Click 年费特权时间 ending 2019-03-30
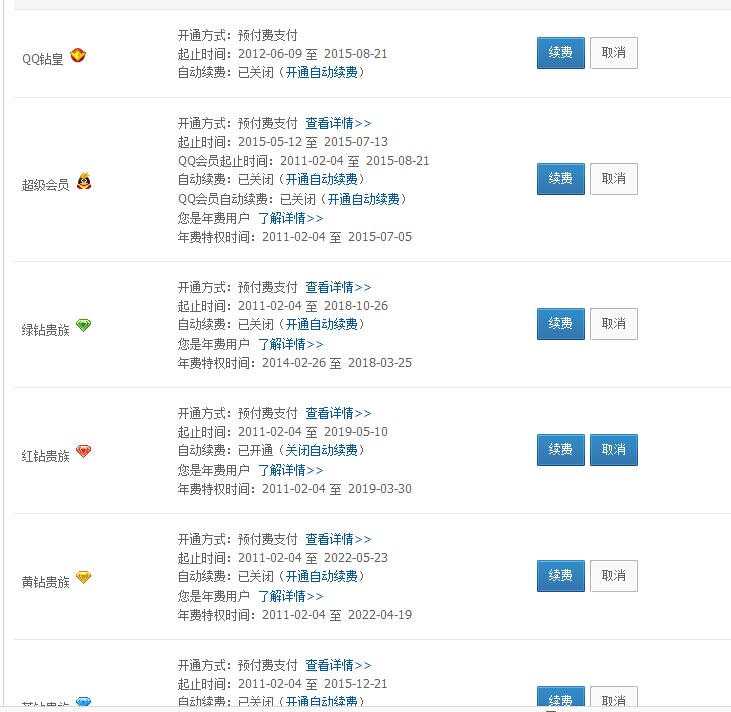Screen dimensions: 731x712 (295, 489)
